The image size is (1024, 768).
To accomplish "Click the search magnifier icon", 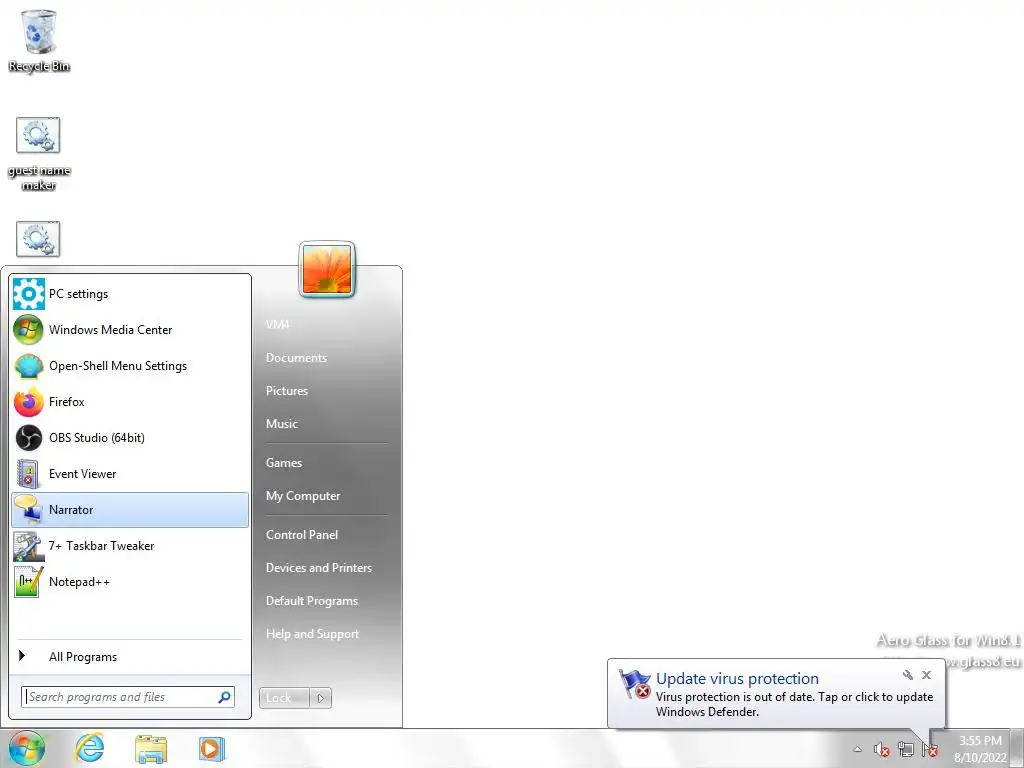I will 224,697.
